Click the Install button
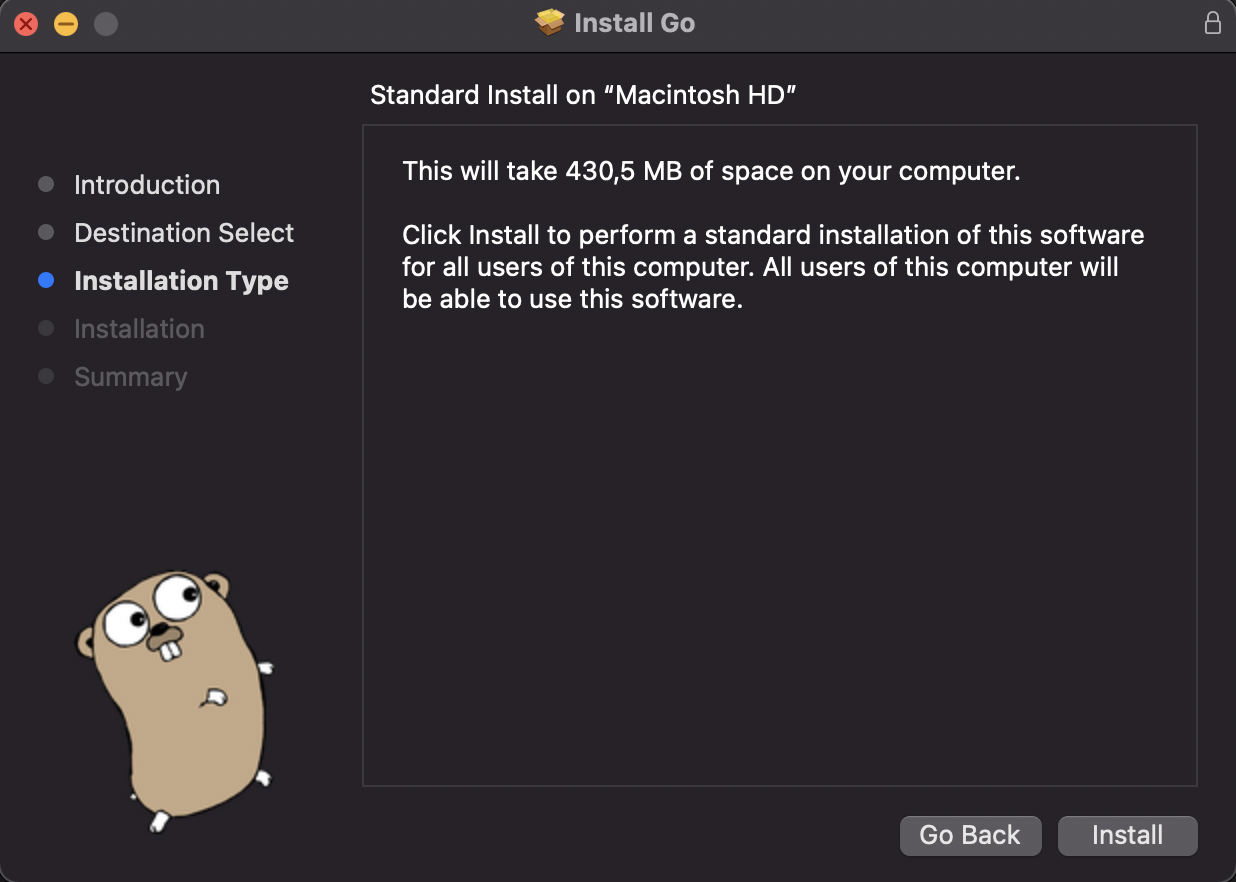Viewport: 1236px width, 882px height. pyautogui.click(x=1127, y=836)
